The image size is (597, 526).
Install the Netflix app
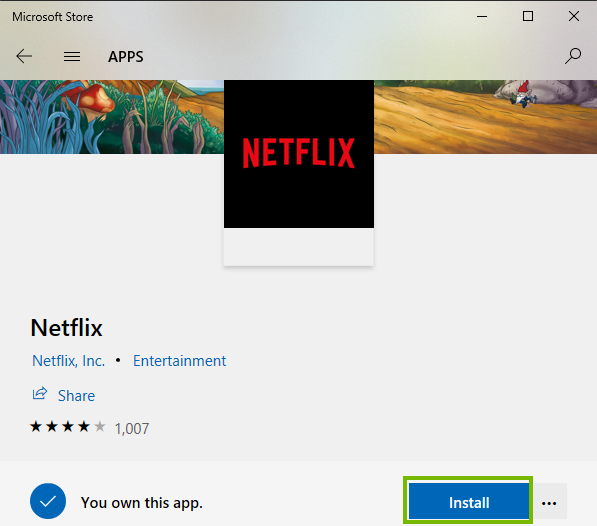point(469,501)
